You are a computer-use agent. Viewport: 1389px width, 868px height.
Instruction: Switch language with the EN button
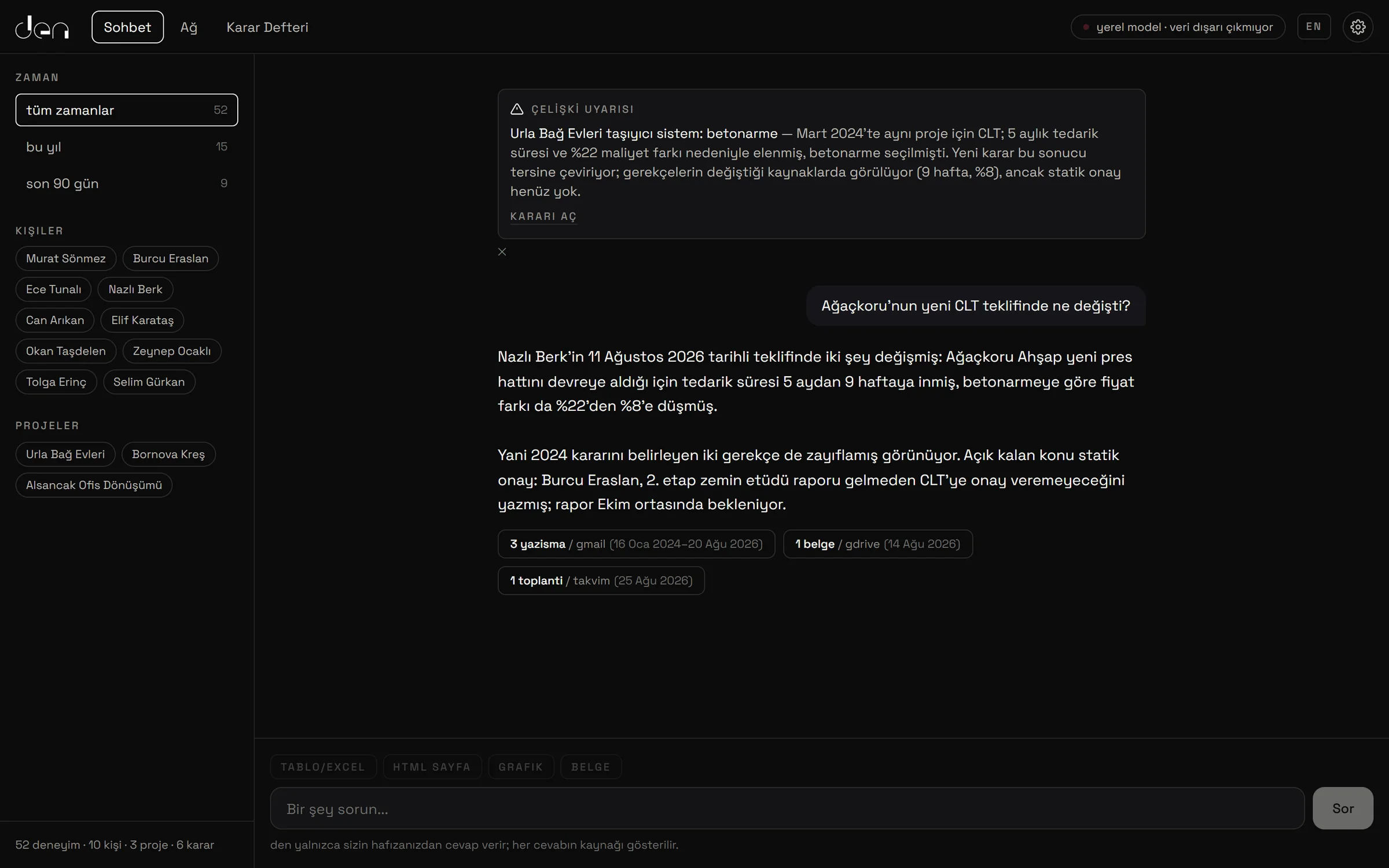click(x=1314, y=27)
